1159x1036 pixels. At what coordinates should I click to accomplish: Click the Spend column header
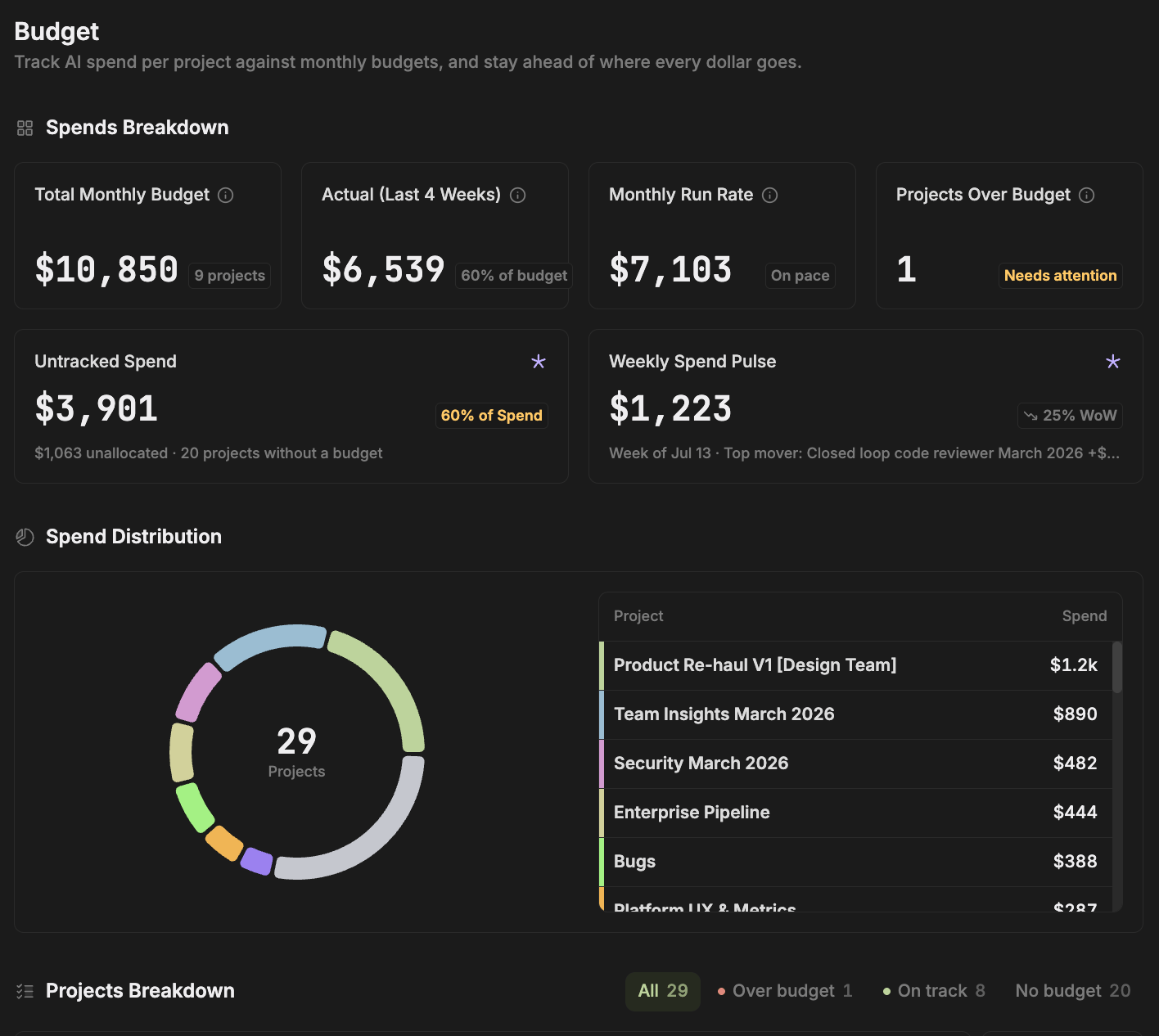click(1084, 616)
